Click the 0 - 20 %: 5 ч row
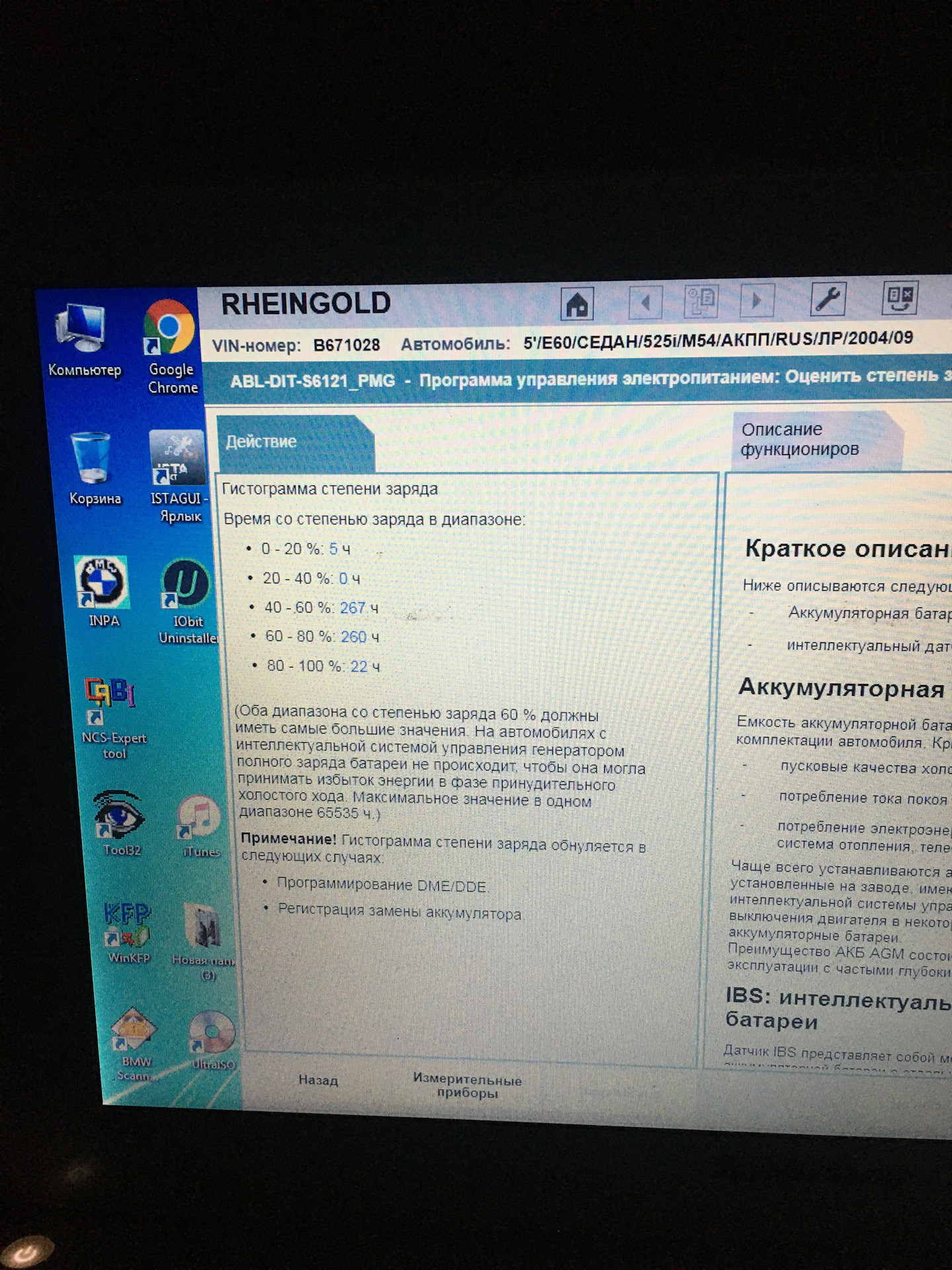The width and height of the screenshot is (952, 1270). [x=305, y=549]
